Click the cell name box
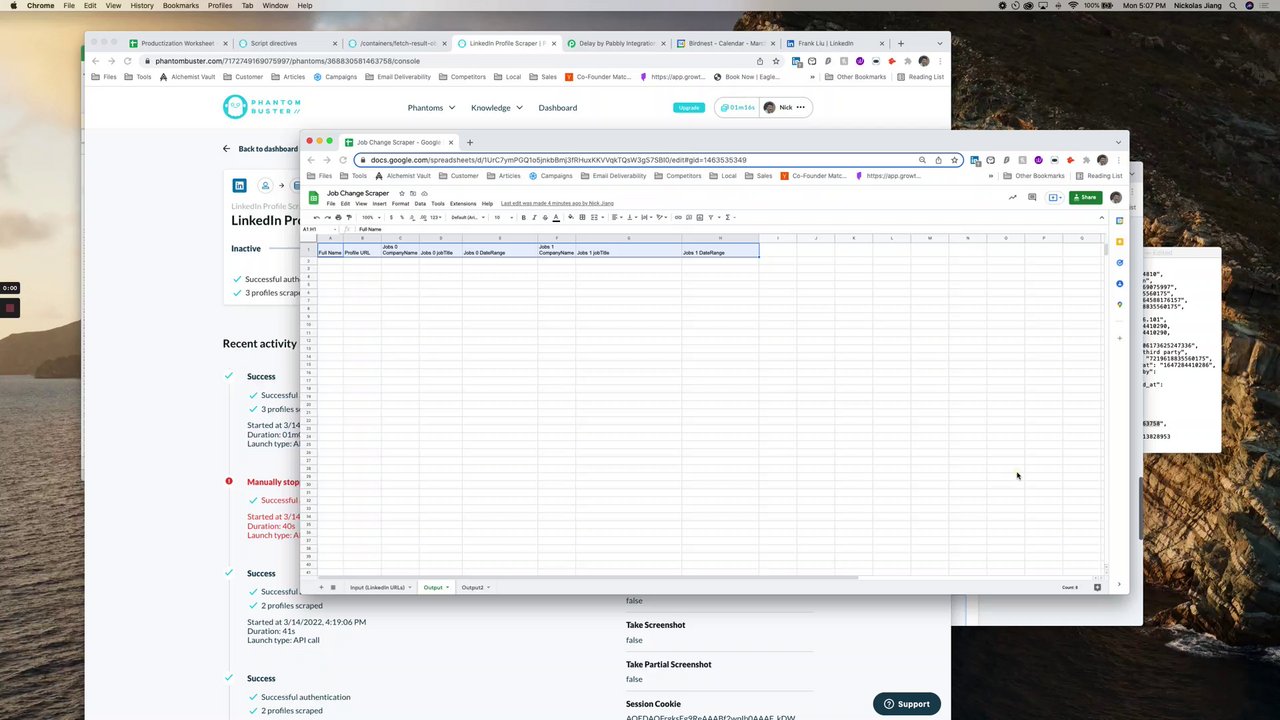 pos(319,229)
